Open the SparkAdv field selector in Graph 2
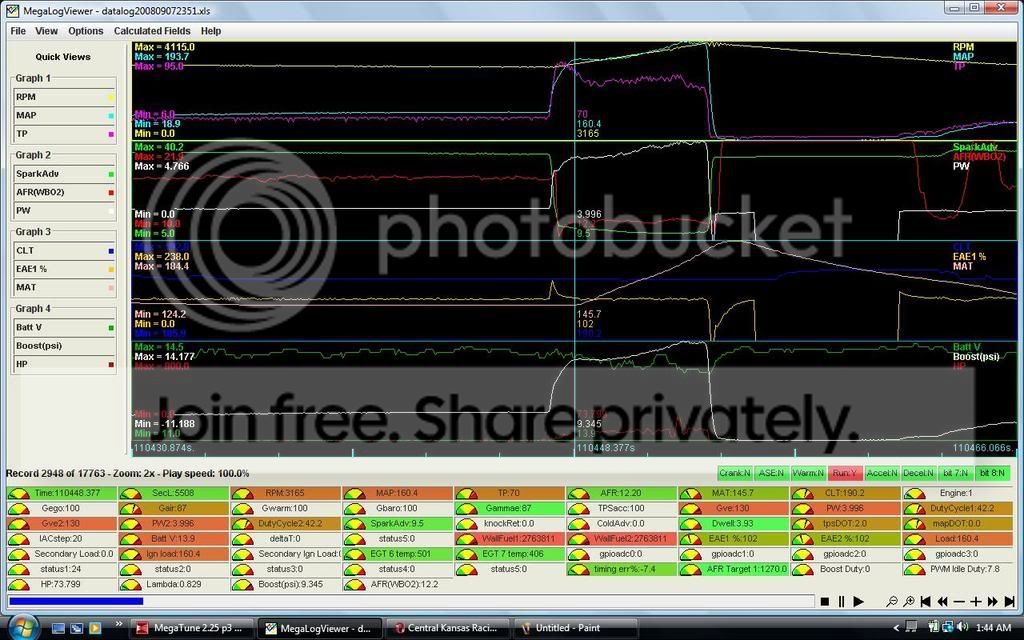1024x640 pixels. (x=65, y=174)
